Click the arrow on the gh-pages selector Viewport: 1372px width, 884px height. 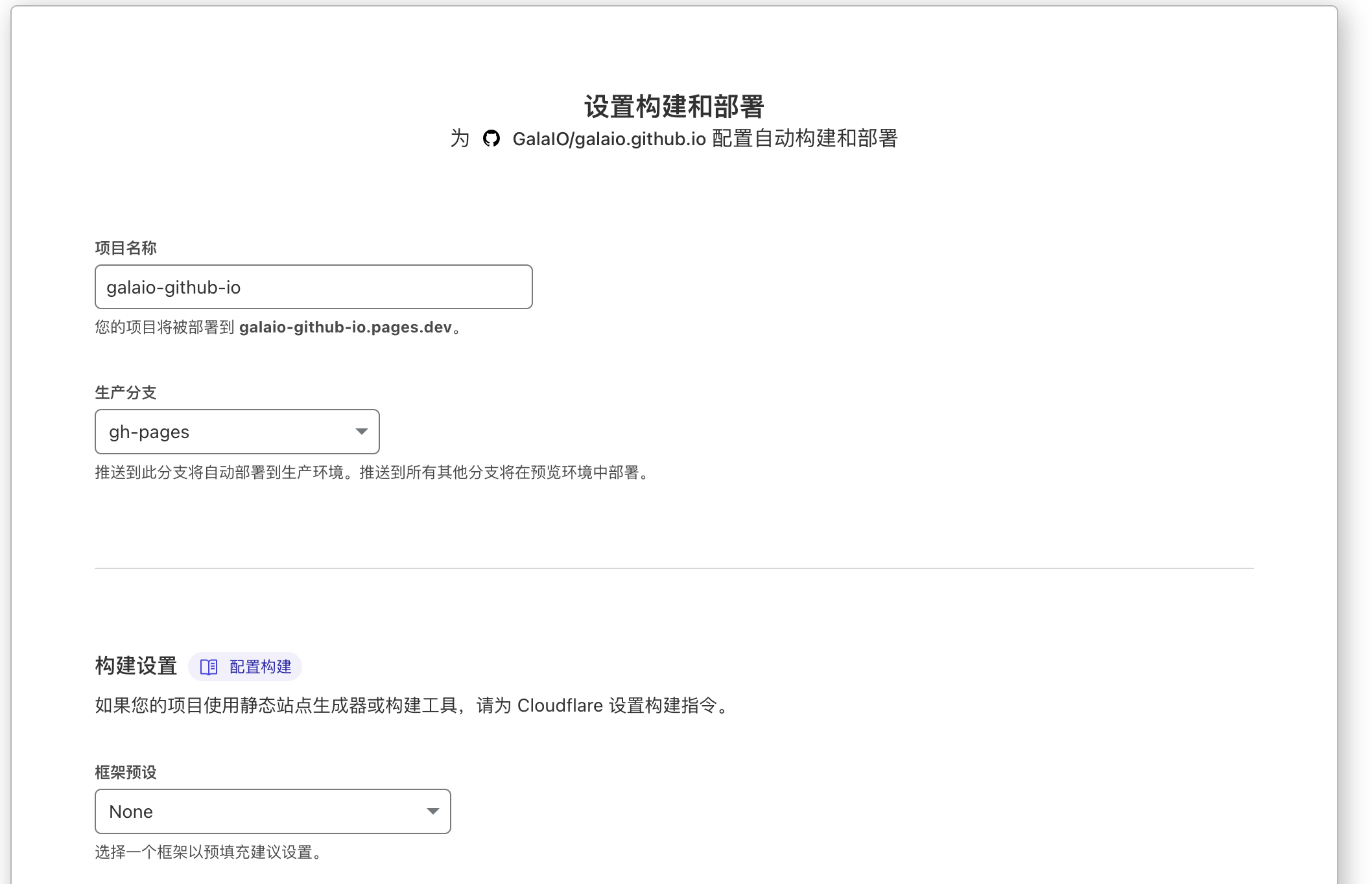coord(361,432)
